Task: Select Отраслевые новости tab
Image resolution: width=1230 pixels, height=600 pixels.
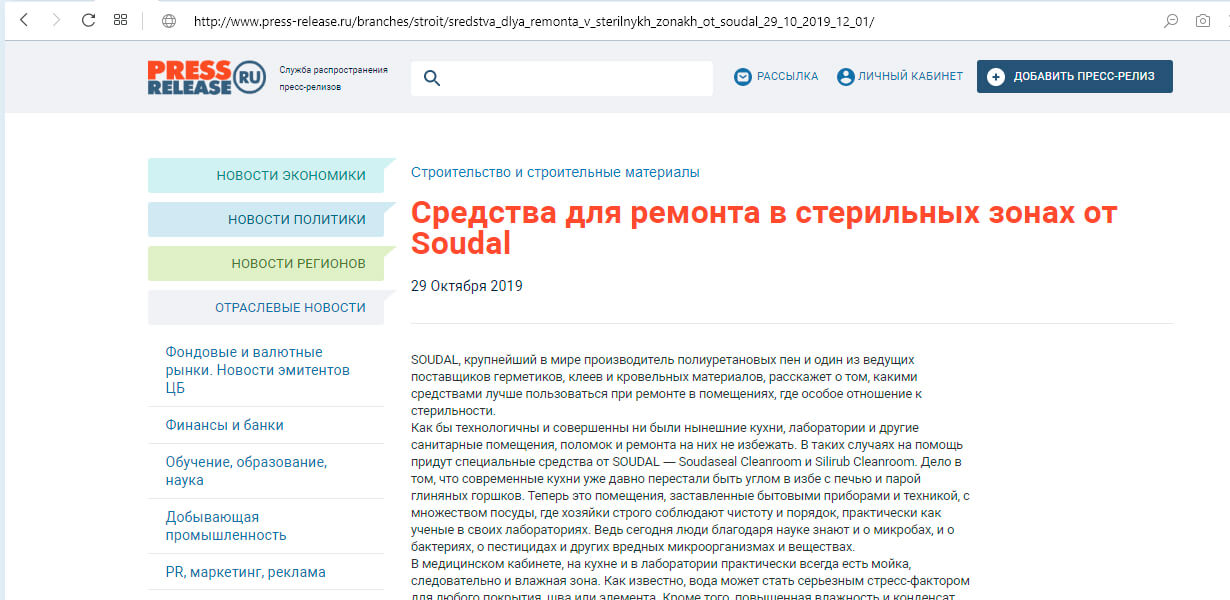Action: tap(265, 307)
